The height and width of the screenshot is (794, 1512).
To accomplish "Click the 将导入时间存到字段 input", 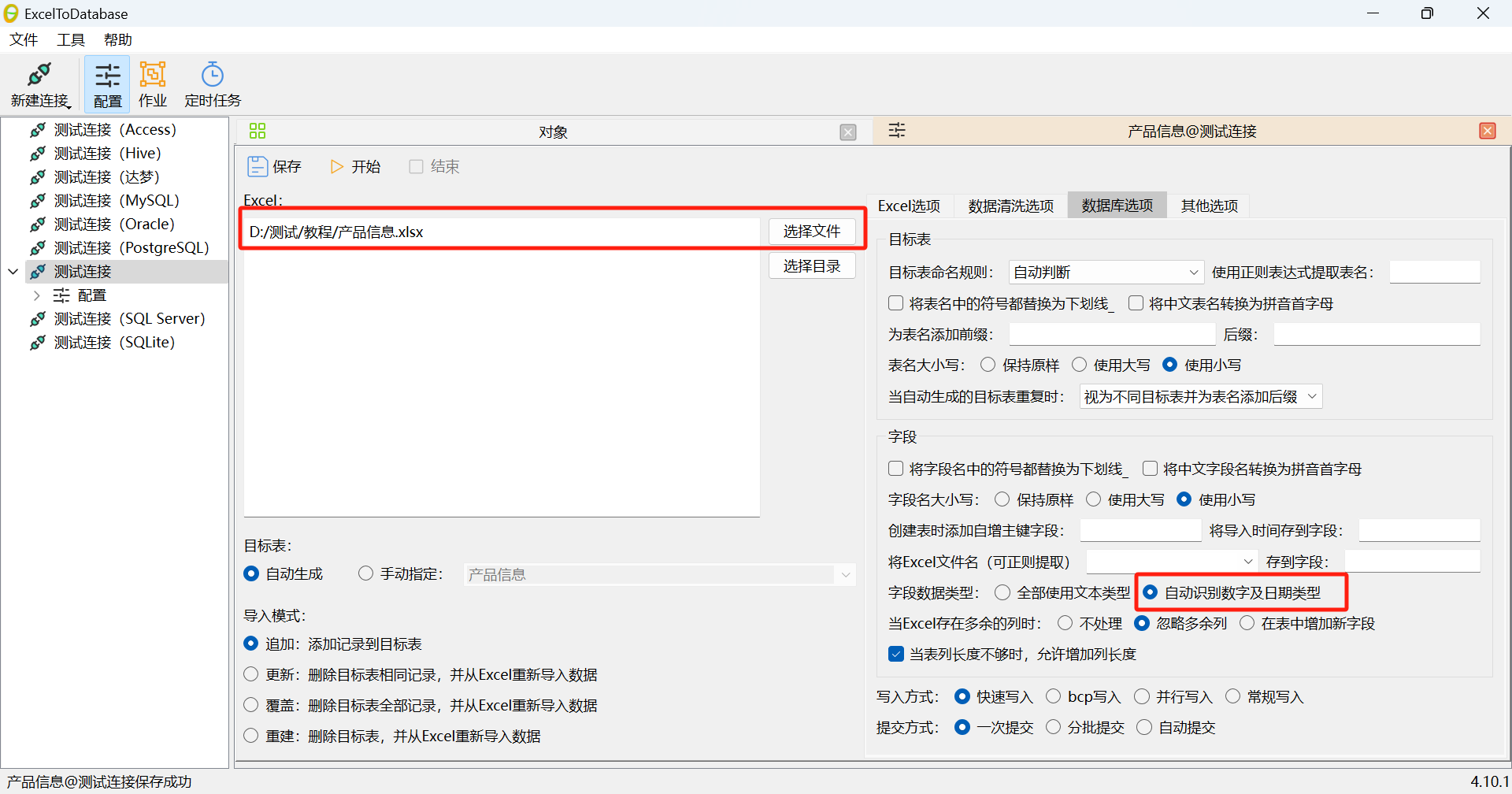I will pyautogui.click(x=1420, y=530).
